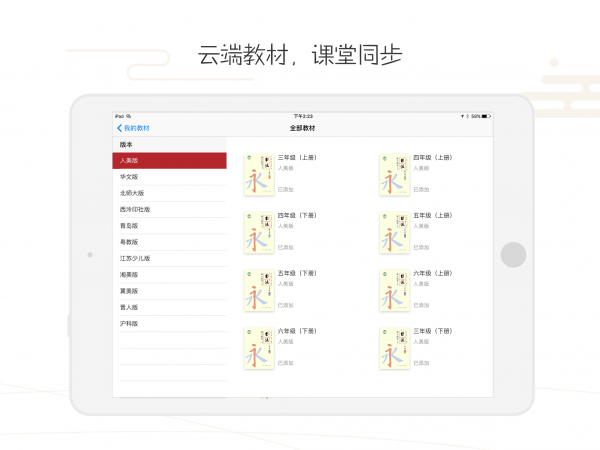600x450 pixels.
Task: Click the 六年级(下册) title text
Action: [297, 331]
